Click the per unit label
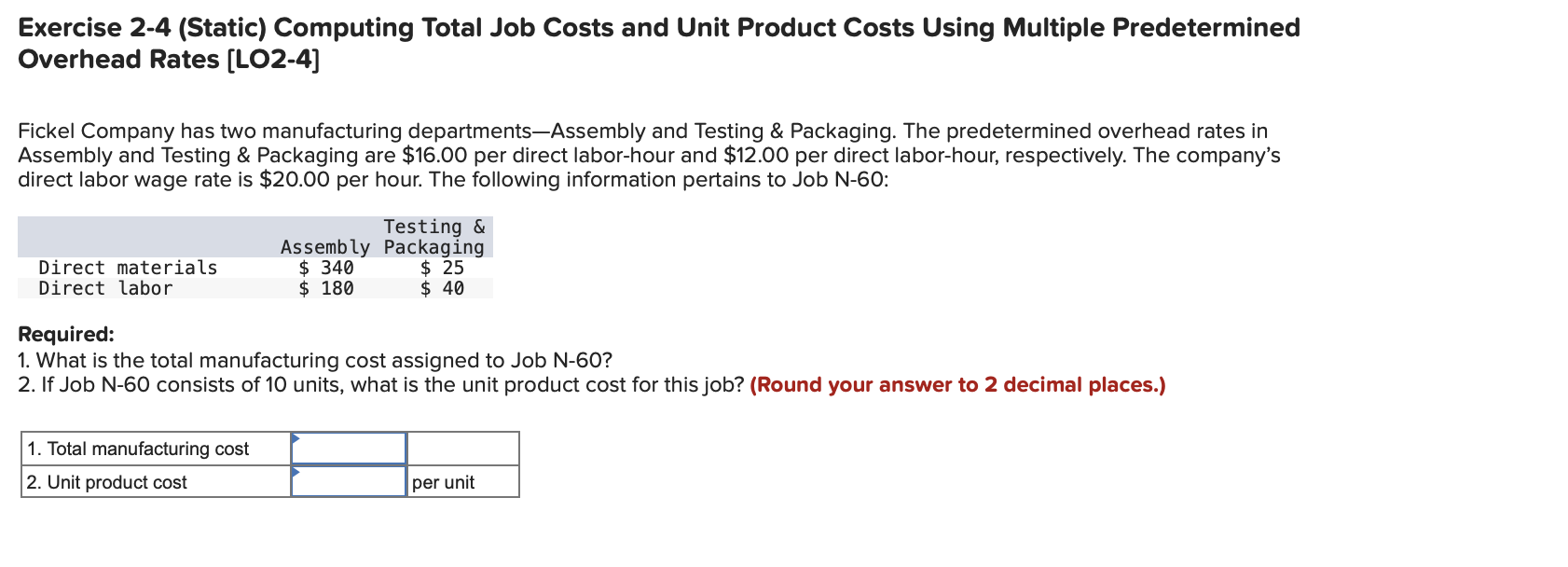This screenshot has width=1568, height=567. point(443,482)
